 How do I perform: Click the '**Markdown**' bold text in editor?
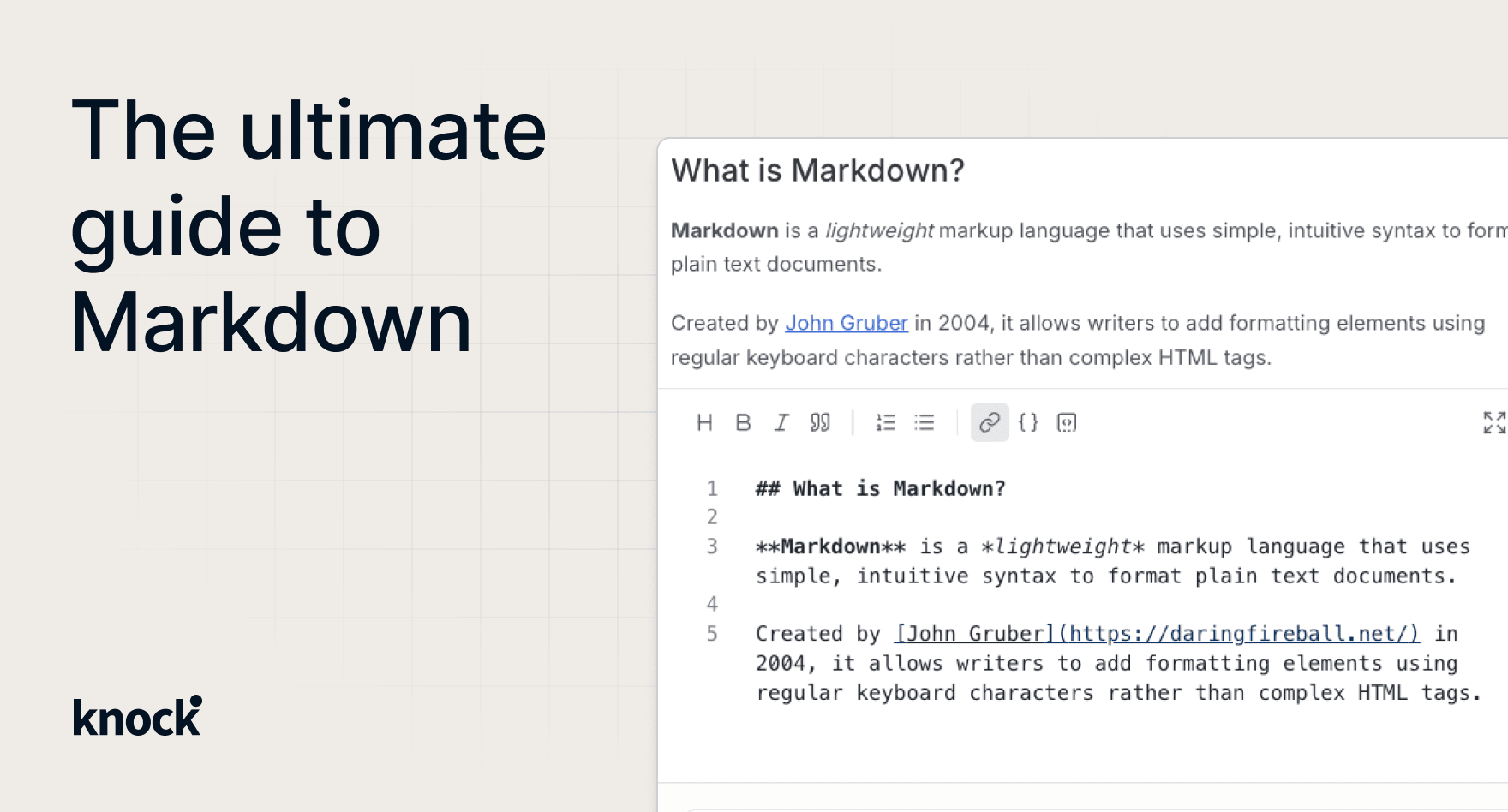(x=829, y=546)
